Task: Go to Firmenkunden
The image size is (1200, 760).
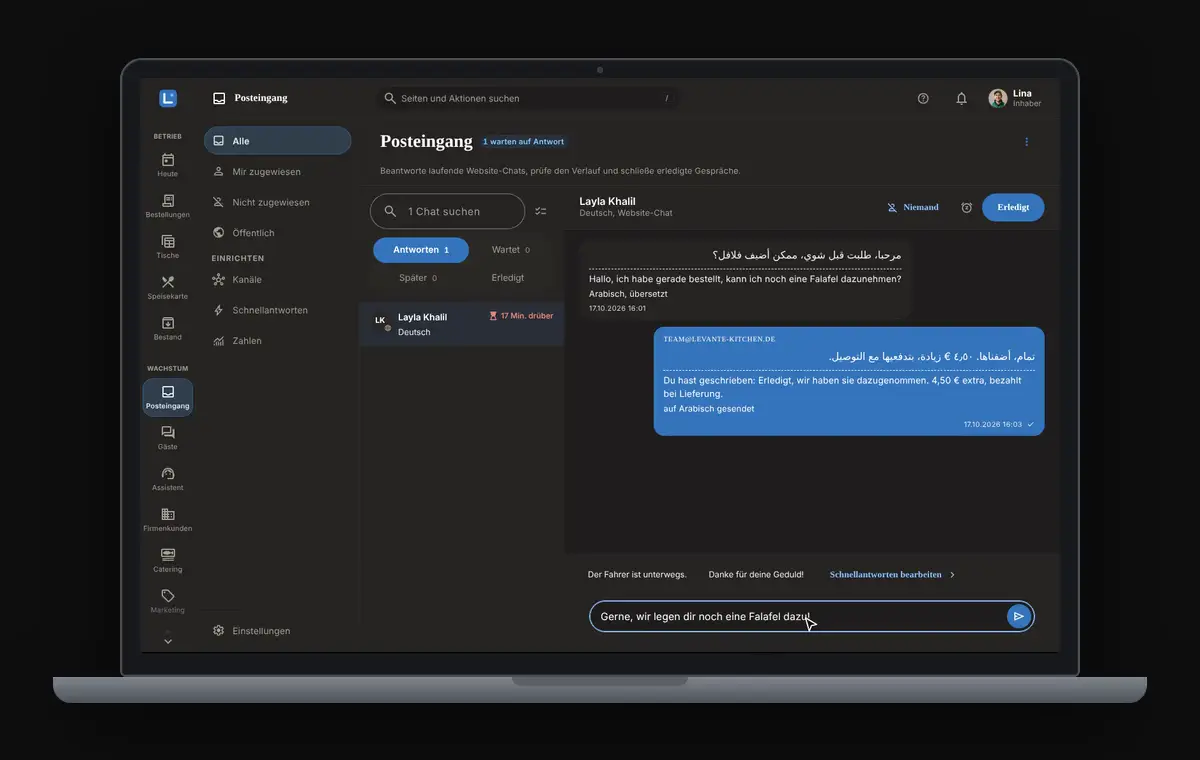Action: [x=167, y=521]
